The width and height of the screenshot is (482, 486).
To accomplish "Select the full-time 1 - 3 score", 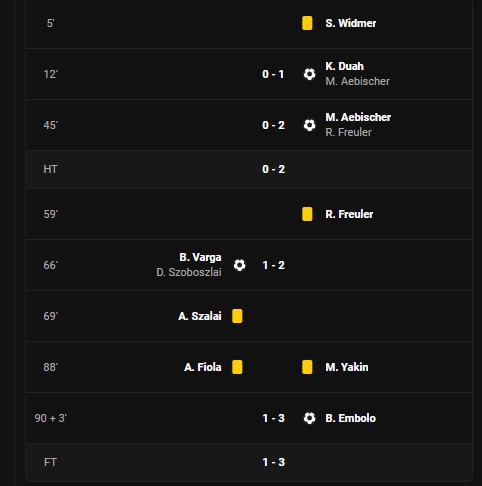I will (x=273, y=462).
